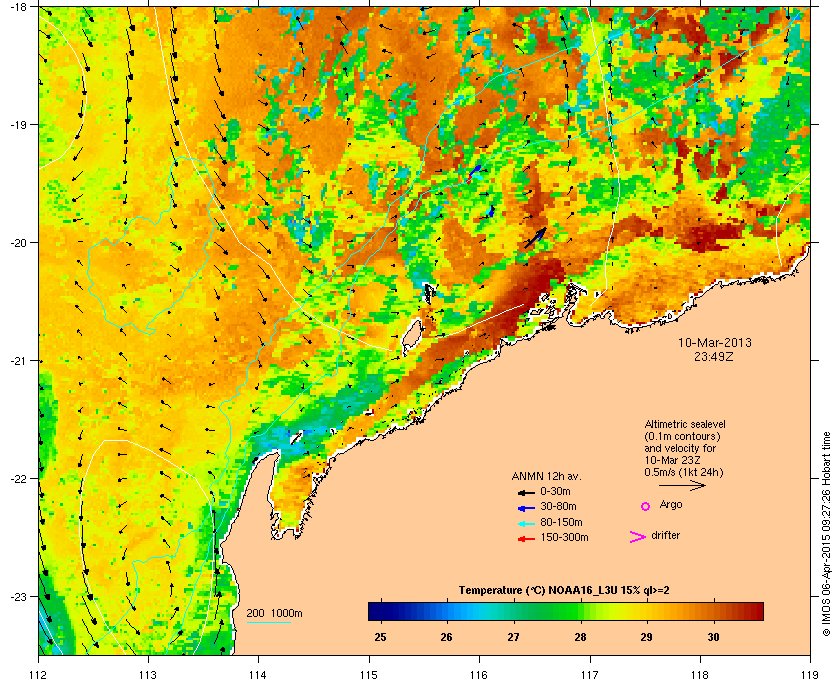Click the colorbar tick label 29

click(647, 637)
